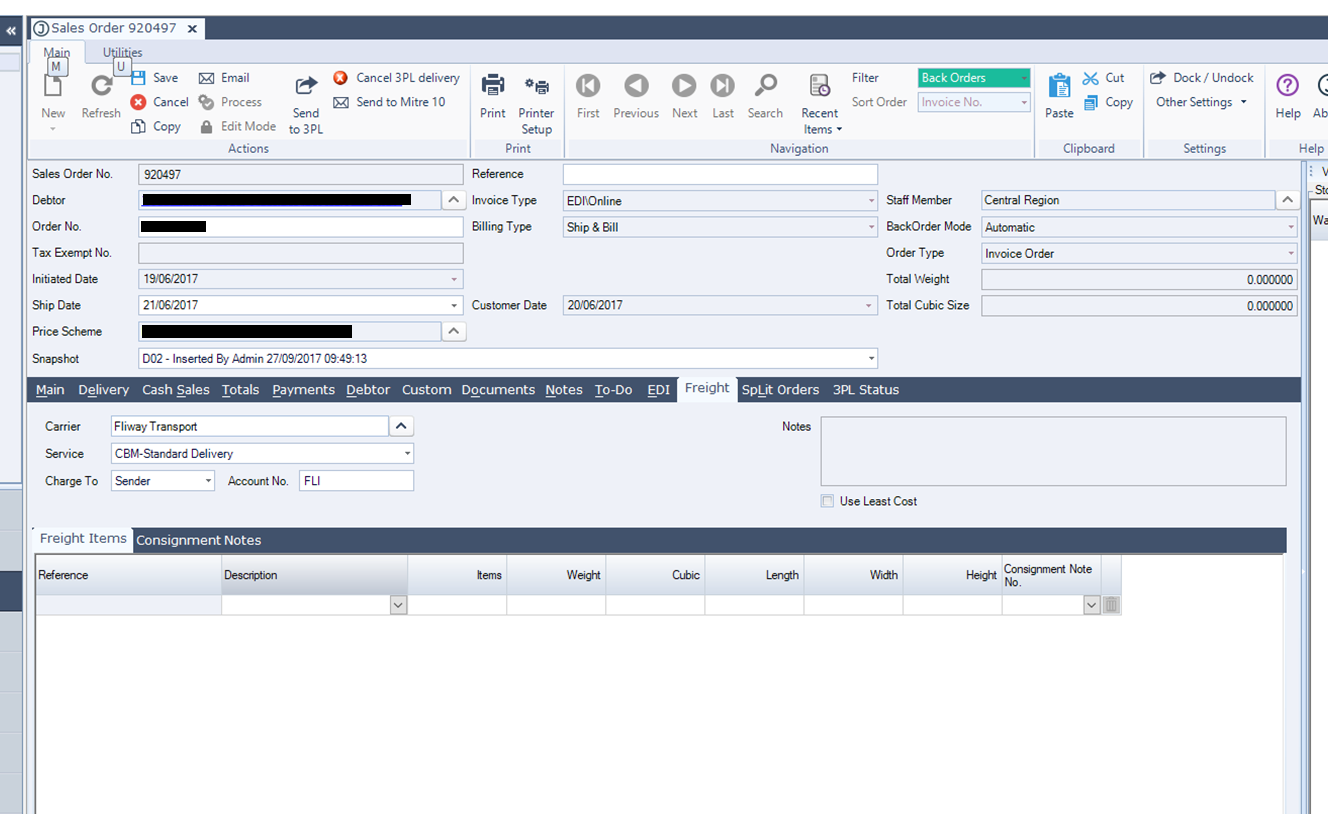Click the Paste clipboard icon
Viewport: 1328px width, 814px height.
pos(1059,86)
